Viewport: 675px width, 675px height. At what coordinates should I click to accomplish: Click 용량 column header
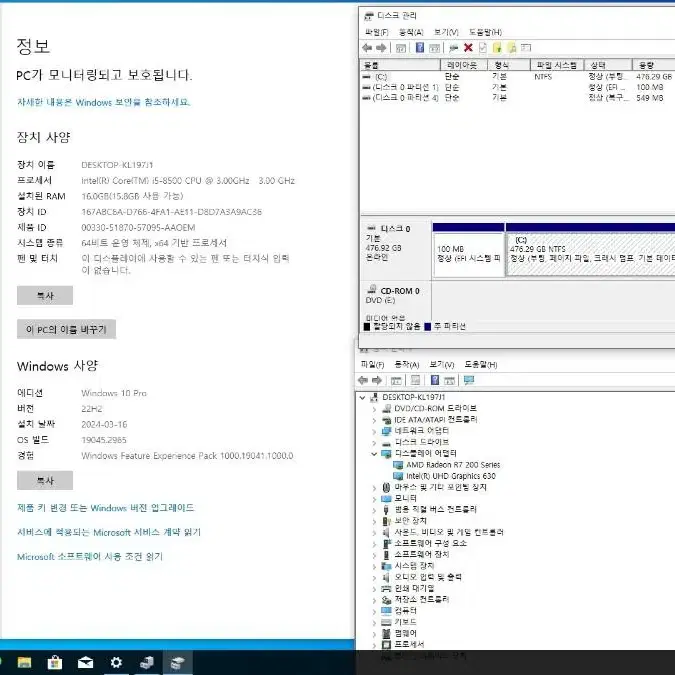point(653,65)
